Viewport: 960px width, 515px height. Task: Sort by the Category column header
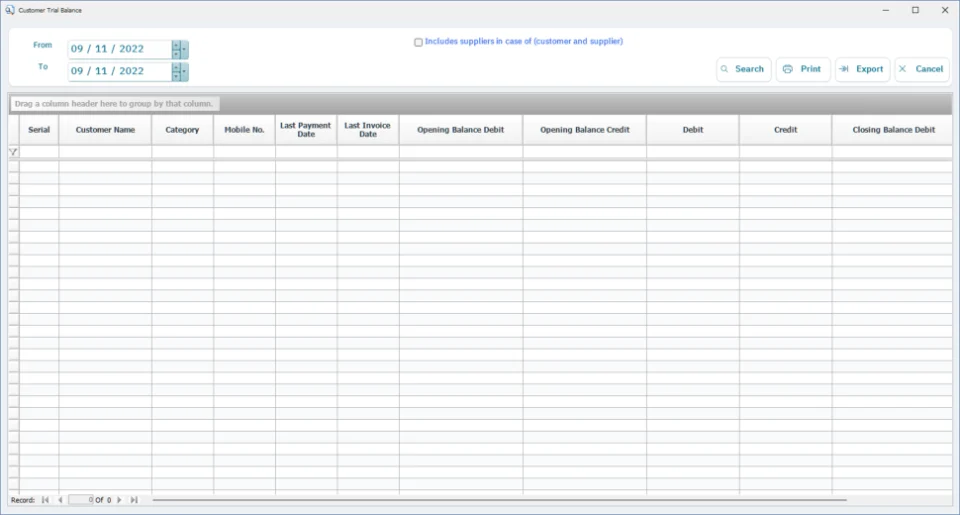(182, 130)
